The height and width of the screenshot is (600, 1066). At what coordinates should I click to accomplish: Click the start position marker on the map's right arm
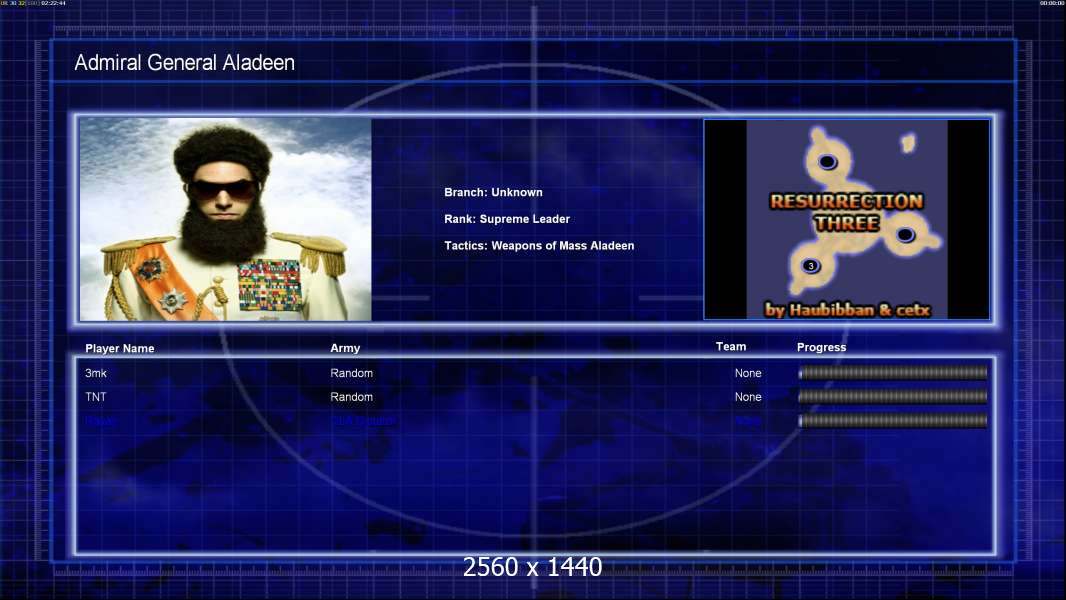tap(905, 235)
